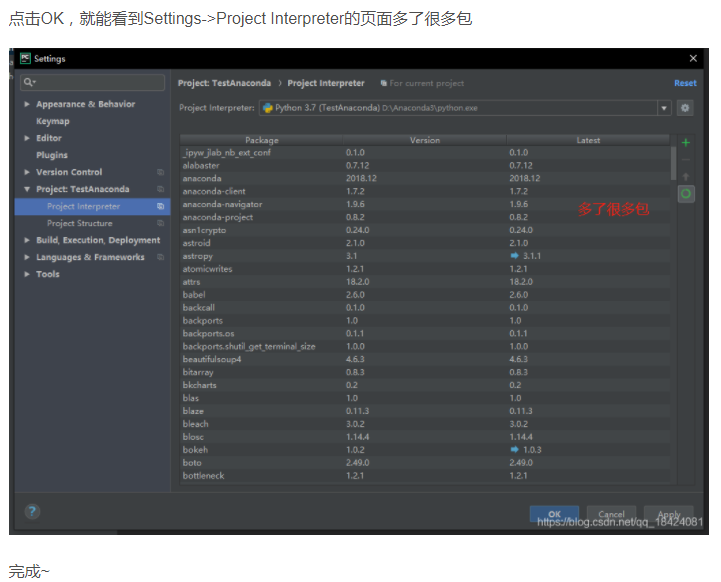Select Project Interpreter in sidebar

92,206
